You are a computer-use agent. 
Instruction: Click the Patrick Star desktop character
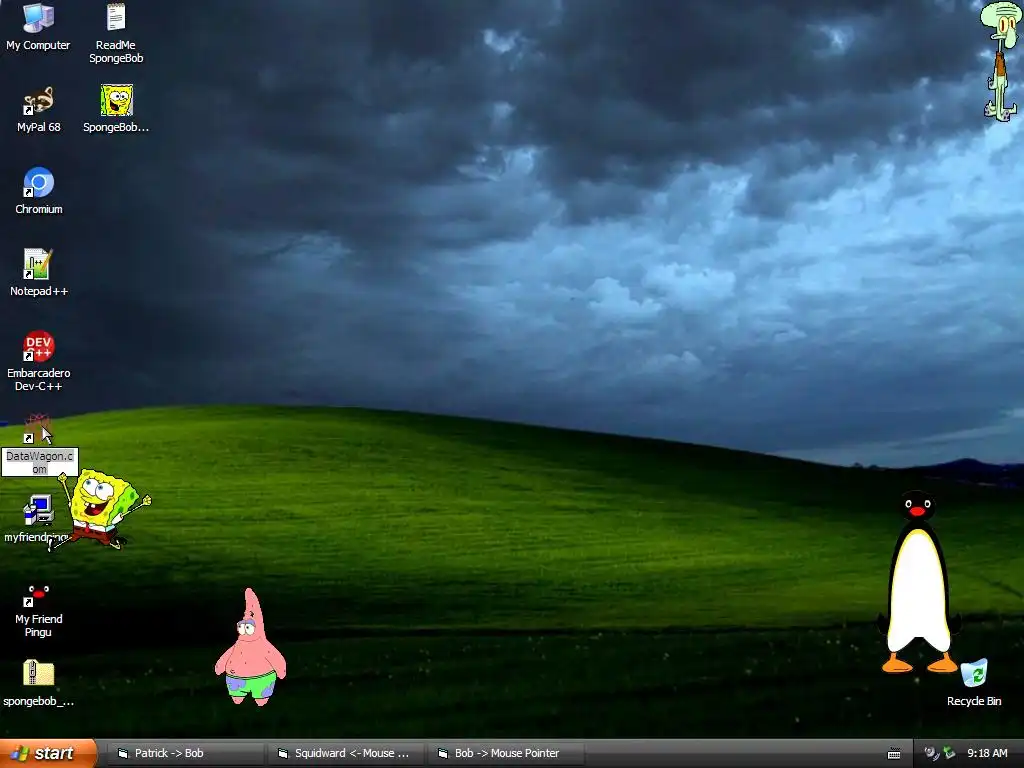point(251,647)
